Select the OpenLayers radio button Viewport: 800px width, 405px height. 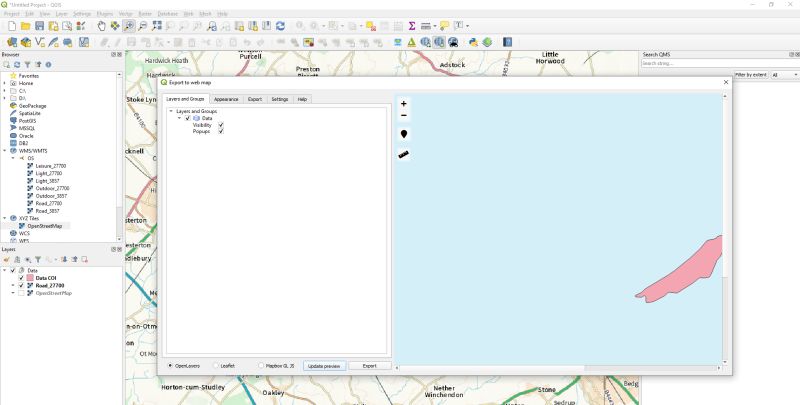point(170,366)
